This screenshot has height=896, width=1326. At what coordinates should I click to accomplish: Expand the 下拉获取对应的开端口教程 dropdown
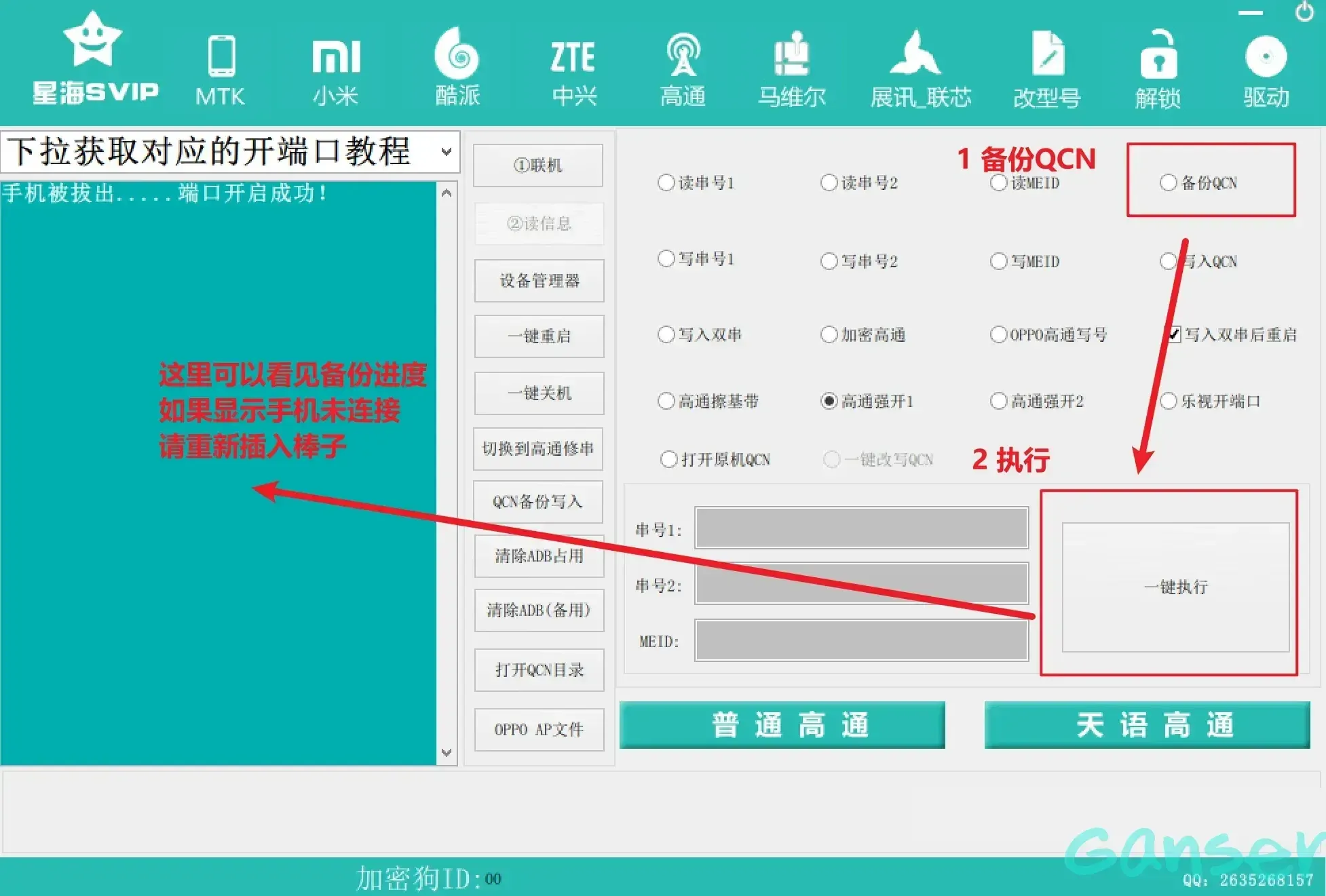tap(446, 151)
